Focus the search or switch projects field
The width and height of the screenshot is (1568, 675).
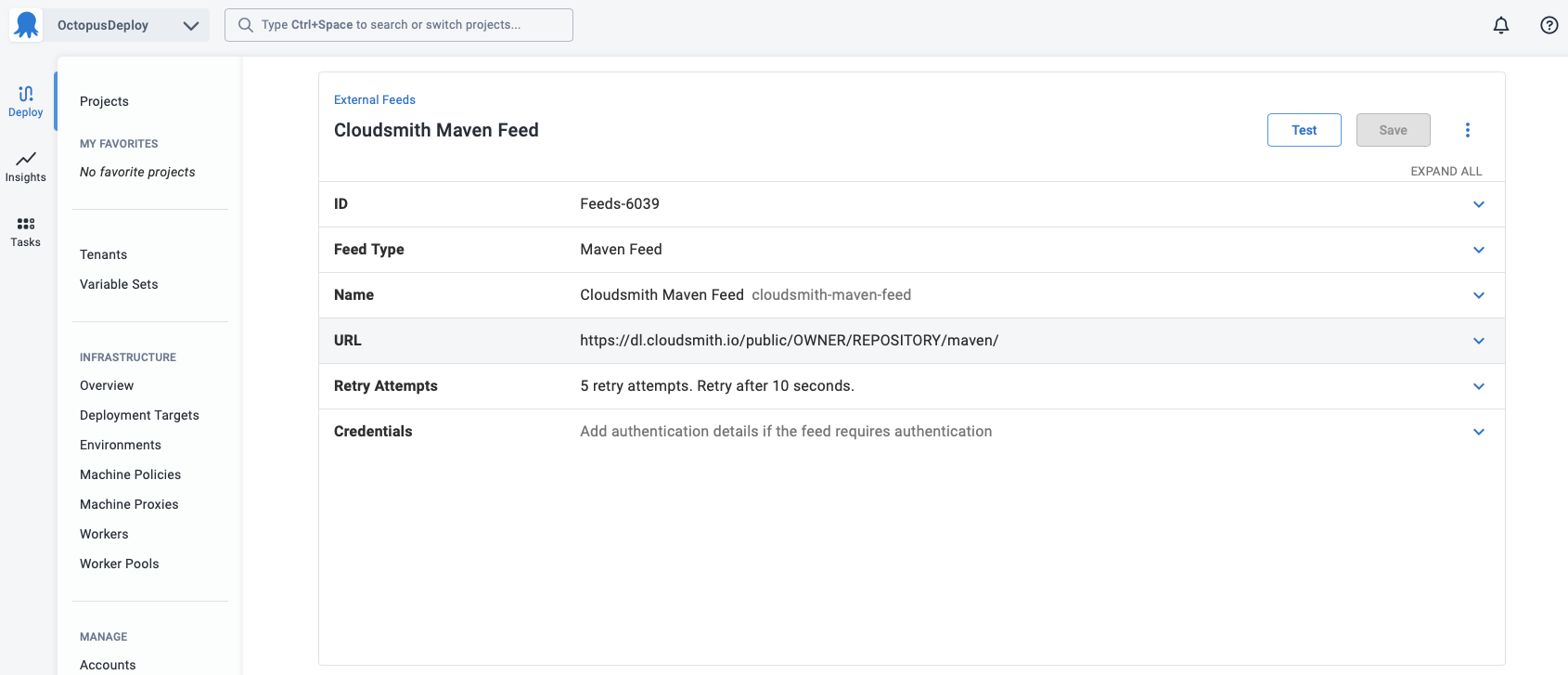pos(399,25)
